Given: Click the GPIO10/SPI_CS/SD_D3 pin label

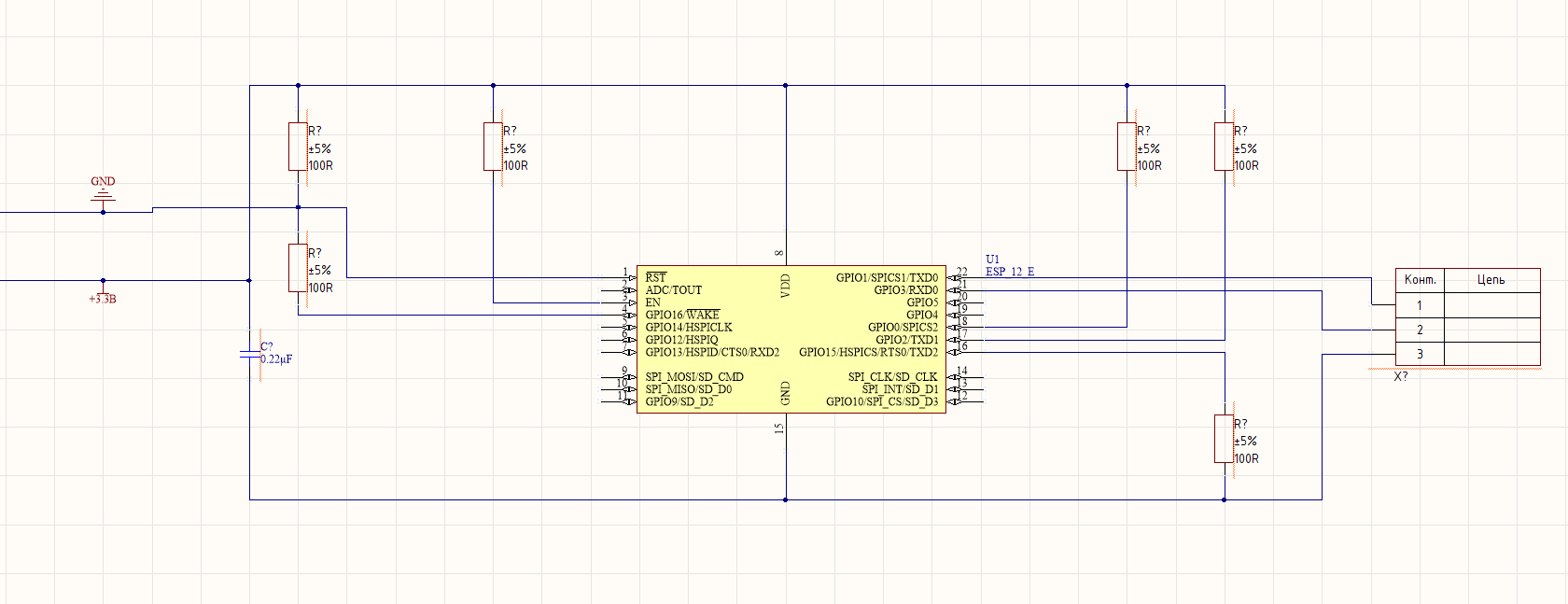Looking at the screenshot, I should coord(882,401).
